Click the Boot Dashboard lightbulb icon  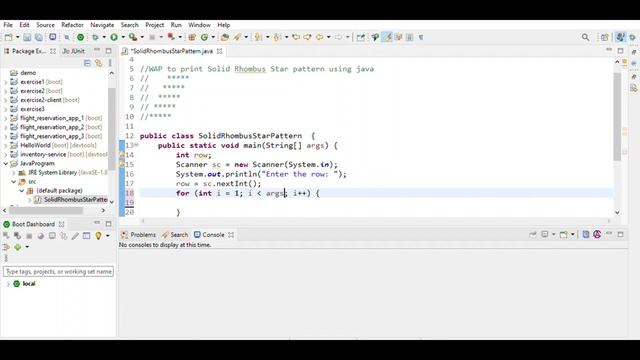pyautogui.click(x=98, y=236)
